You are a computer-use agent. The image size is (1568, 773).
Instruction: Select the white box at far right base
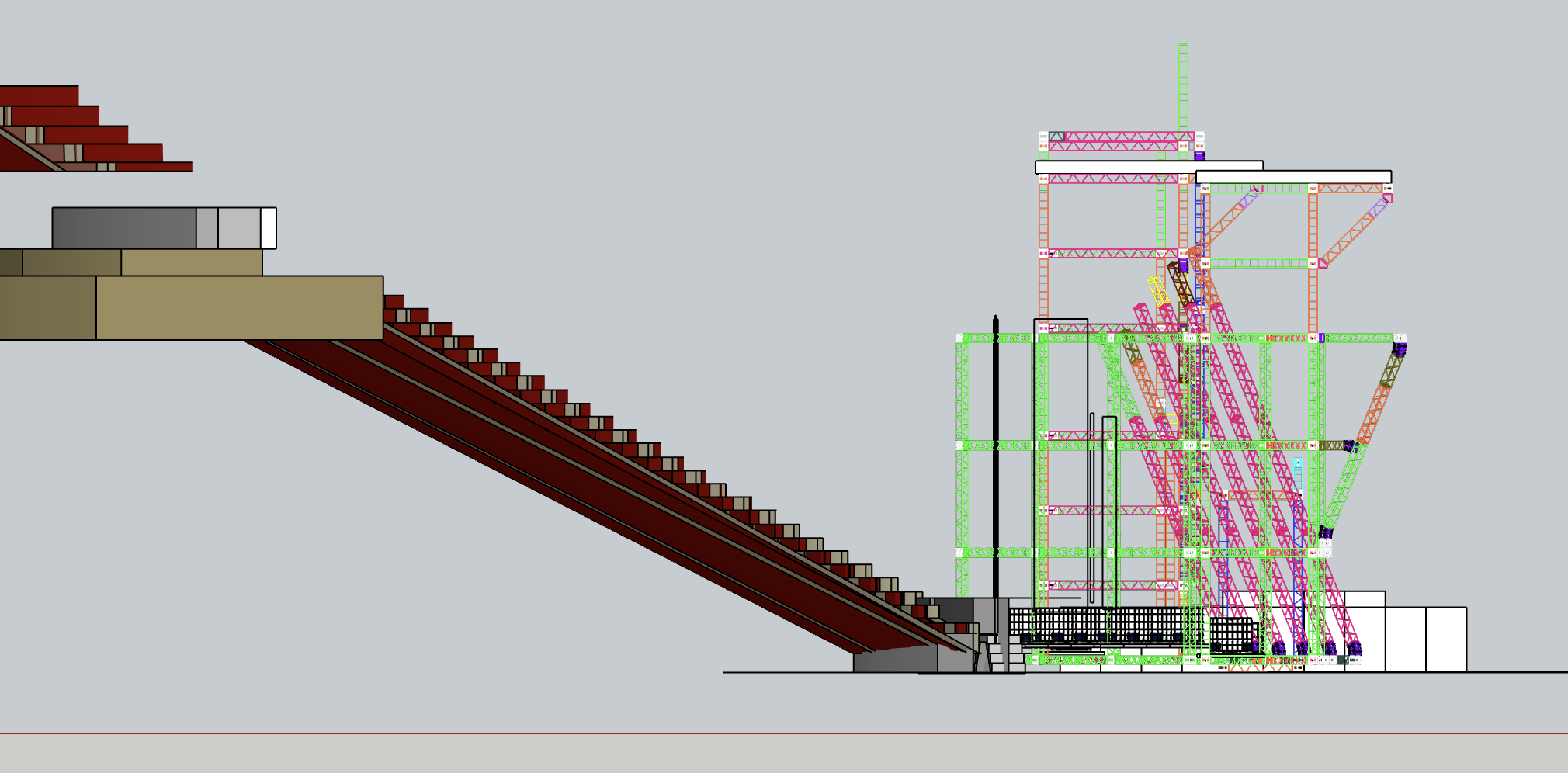(1445, 640)
